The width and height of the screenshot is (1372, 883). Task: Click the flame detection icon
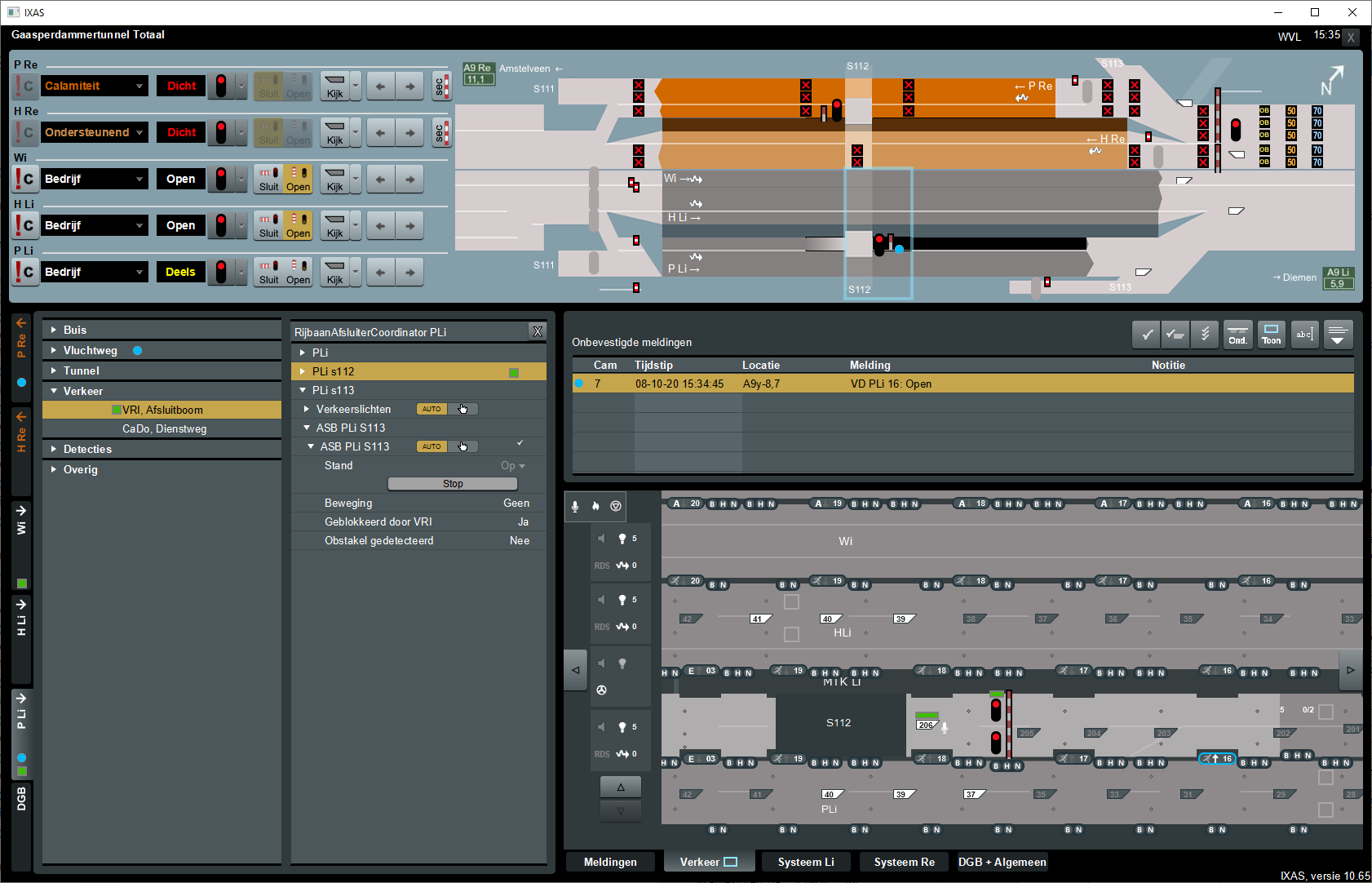(x=595, y=506)
